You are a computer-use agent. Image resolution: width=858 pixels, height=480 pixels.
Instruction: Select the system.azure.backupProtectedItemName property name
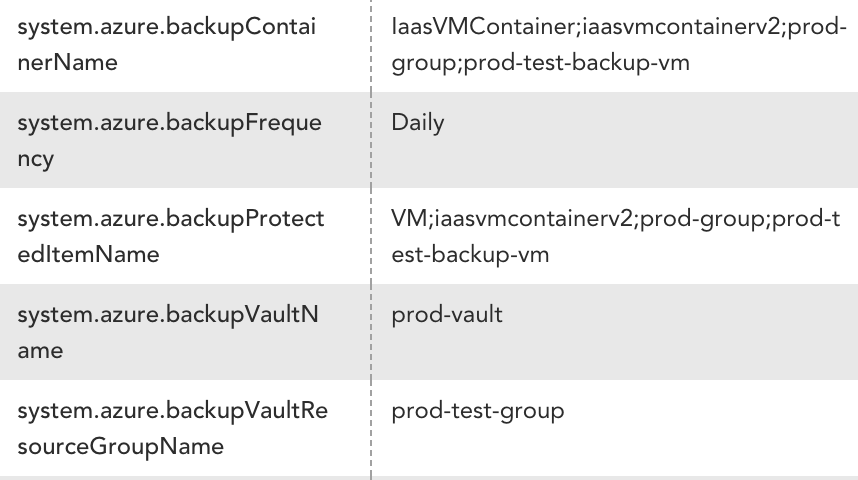click(171, 236)
